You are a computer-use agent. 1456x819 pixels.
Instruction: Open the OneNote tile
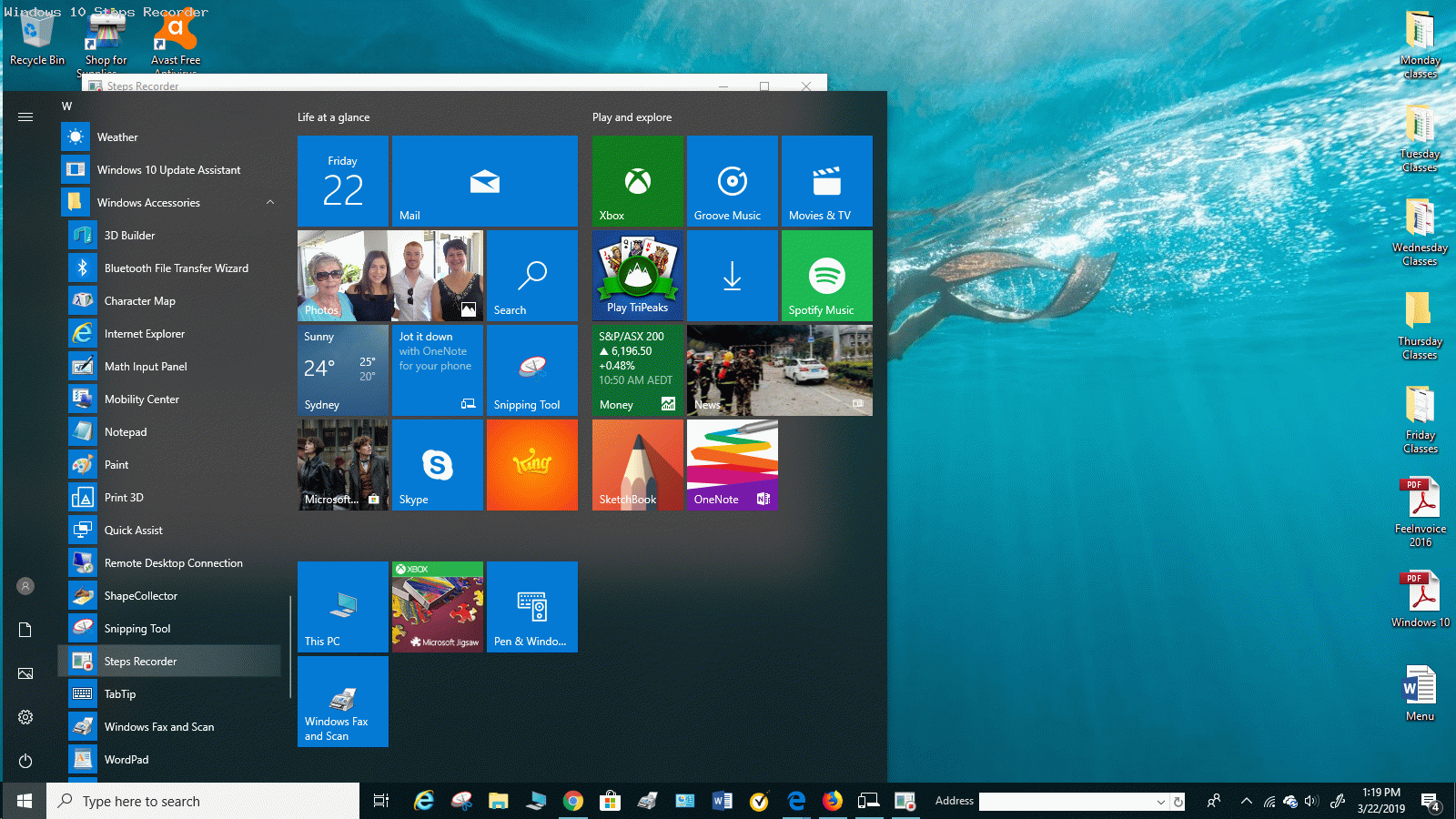tap(733, 465)
